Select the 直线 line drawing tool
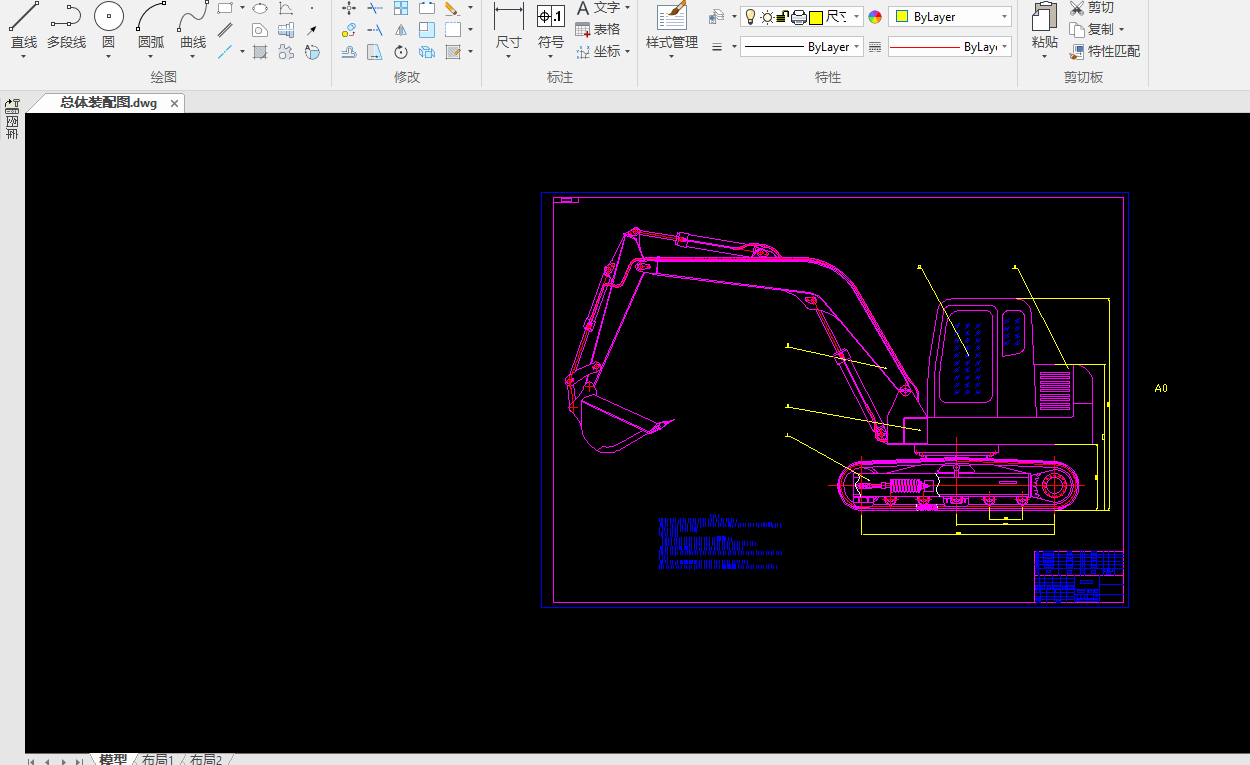 pos(23,17)
